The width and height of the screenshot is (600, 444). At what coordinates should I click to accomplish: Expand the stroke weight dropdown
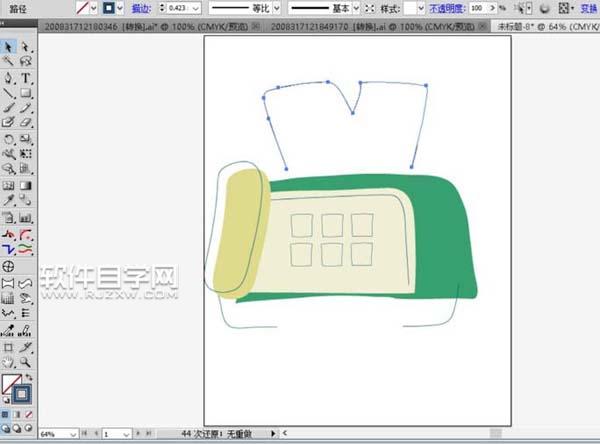[203, 8]
